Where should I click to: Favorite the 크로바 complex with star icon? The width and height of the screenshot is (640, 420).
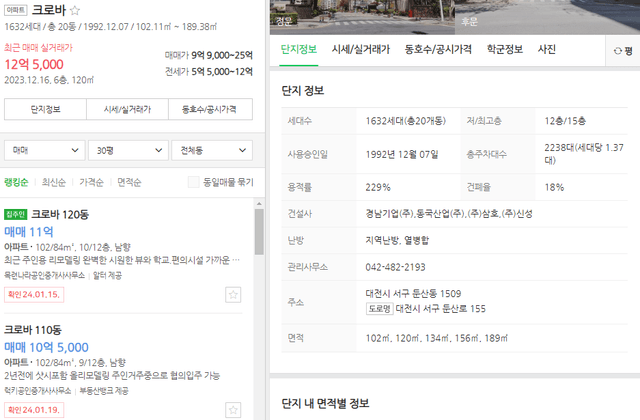click(75, 10)
